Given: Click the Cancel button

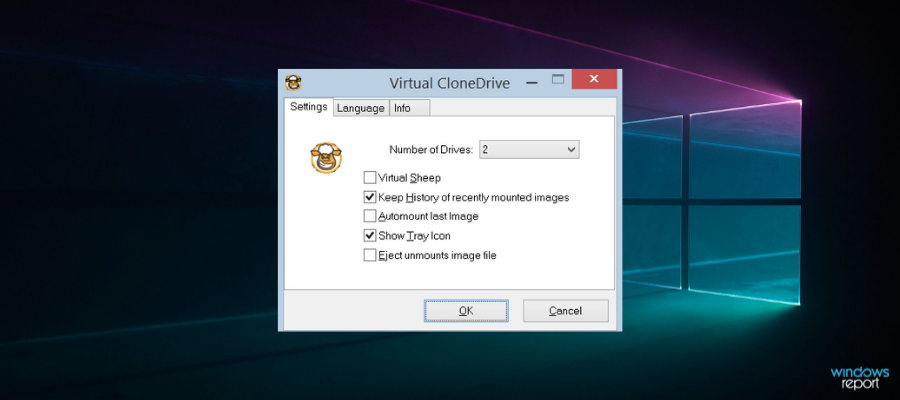Looking at the screenshot, I should (565, 310).
